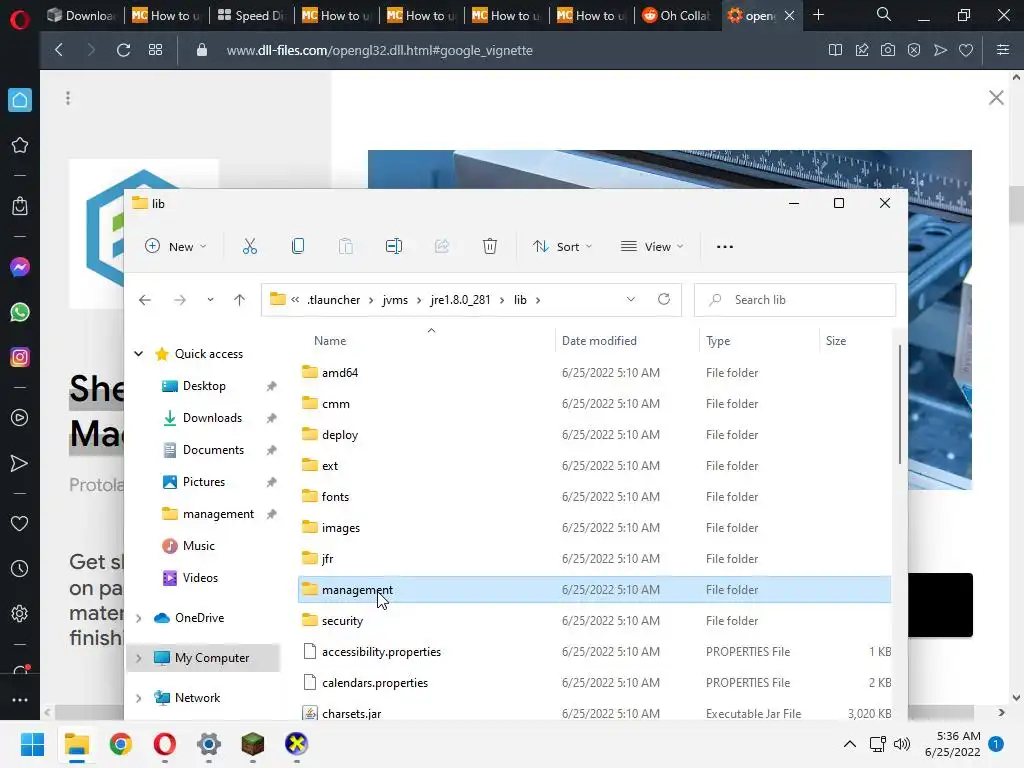
Task: Open the See more ellipsis menu in Explorer
Action: [x=725, y=247]
